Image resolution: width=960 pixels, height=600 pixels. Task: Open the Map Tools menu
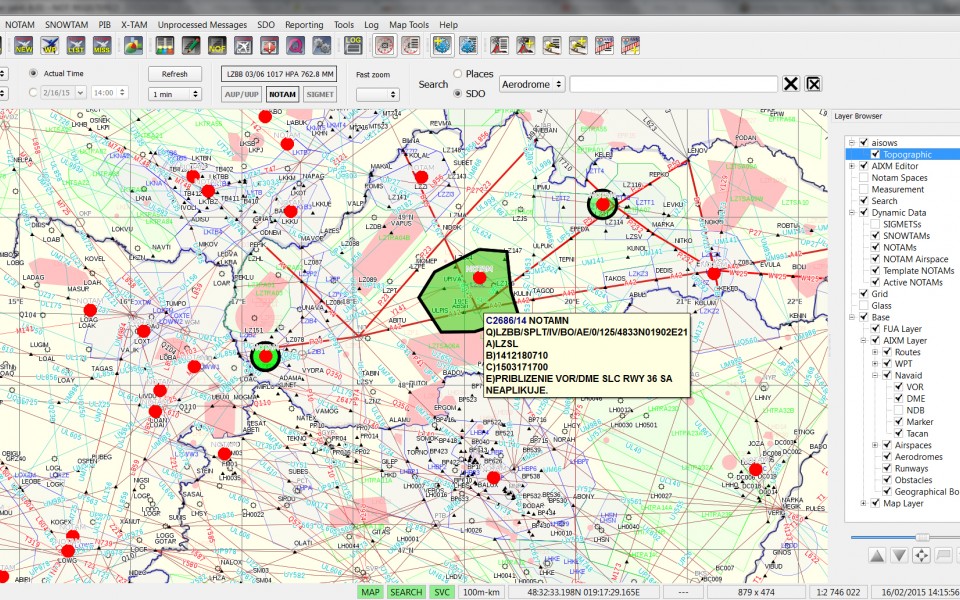409,24
